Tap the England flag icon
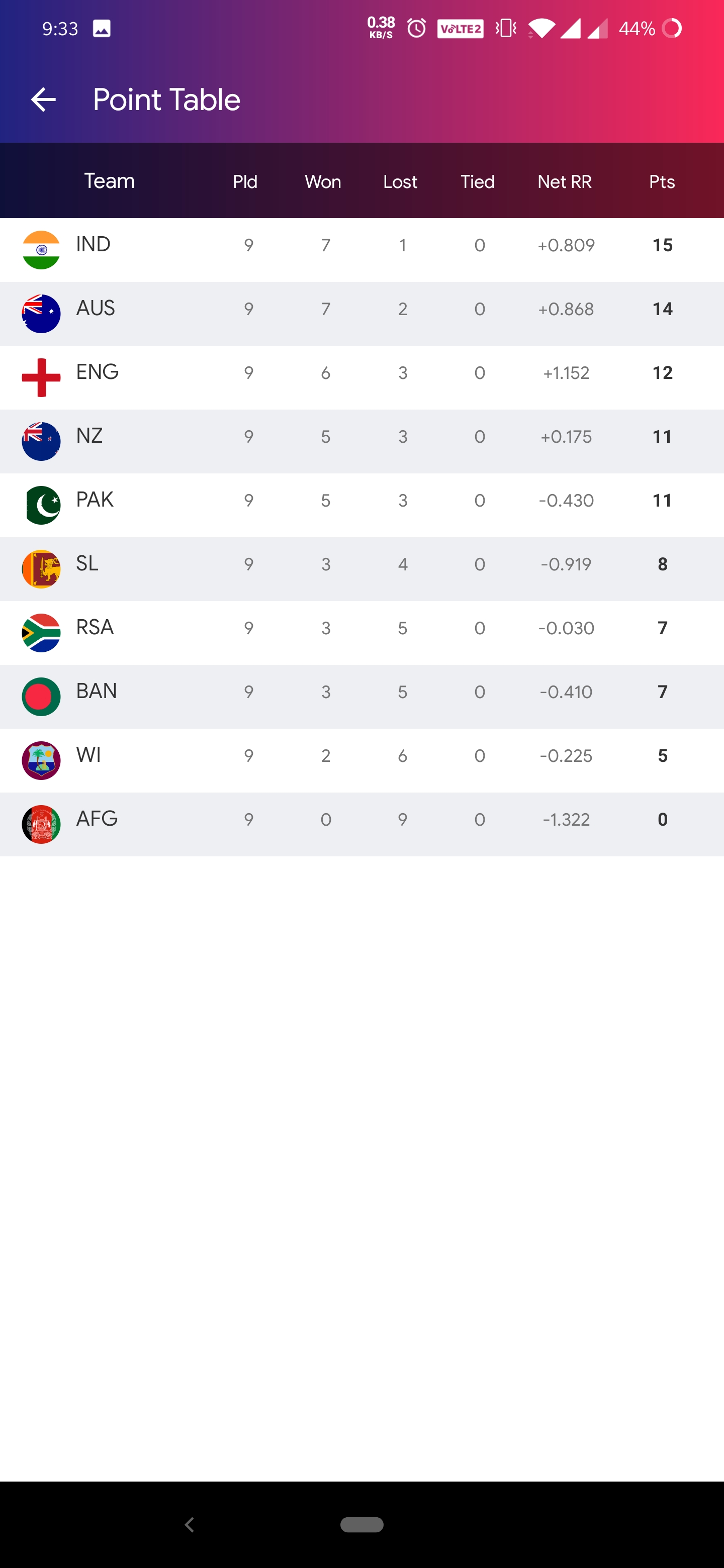724x1568 pixels. tap(41, 377)
